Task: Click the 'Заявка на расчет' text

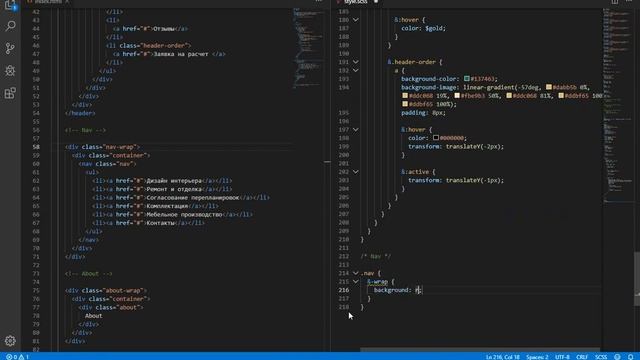Action: coord(181,54)
